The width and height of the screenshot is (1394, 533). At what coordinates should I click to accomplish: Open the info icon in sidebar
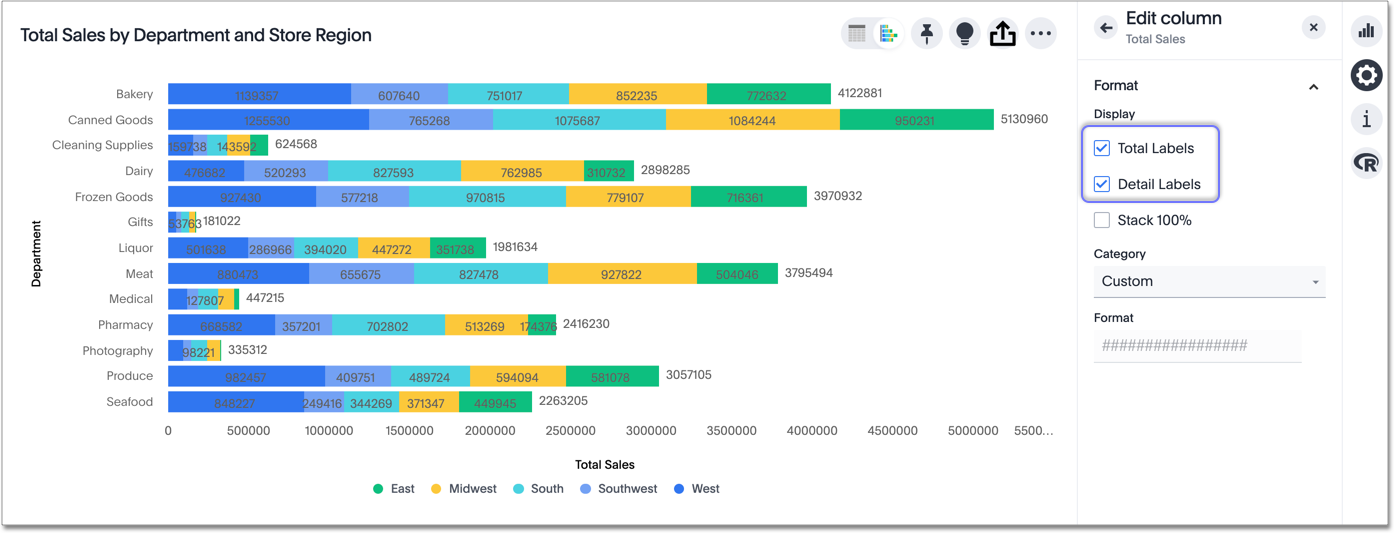[x=1366, y=119]
